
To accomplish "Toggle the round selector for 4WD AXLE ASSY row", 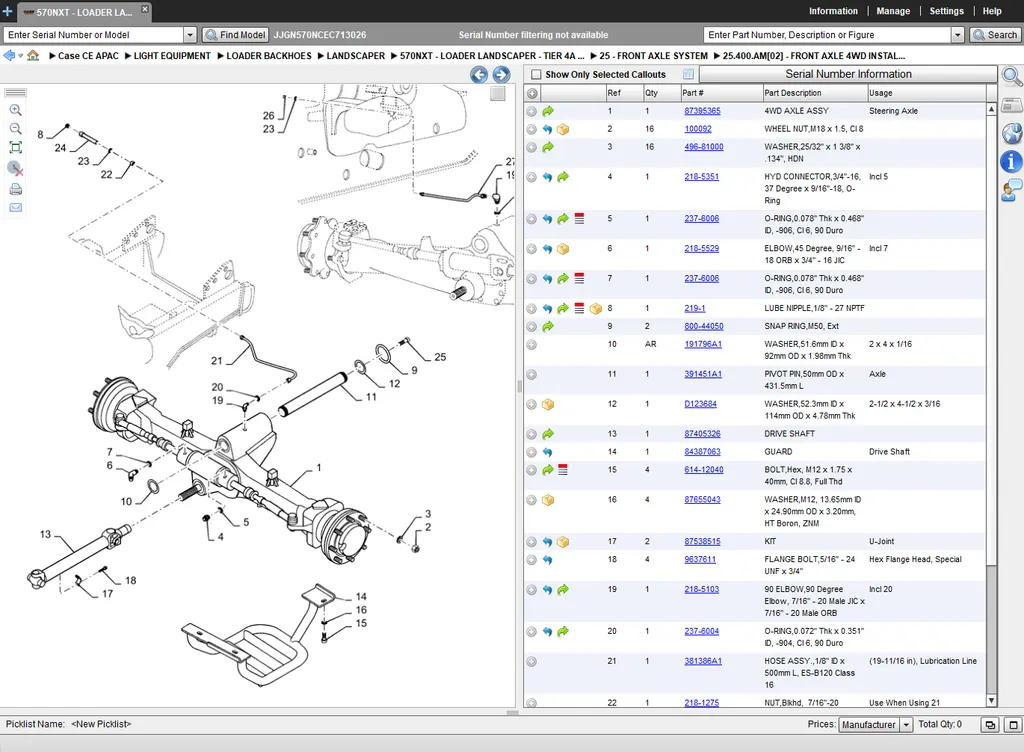I will (532, 112).
